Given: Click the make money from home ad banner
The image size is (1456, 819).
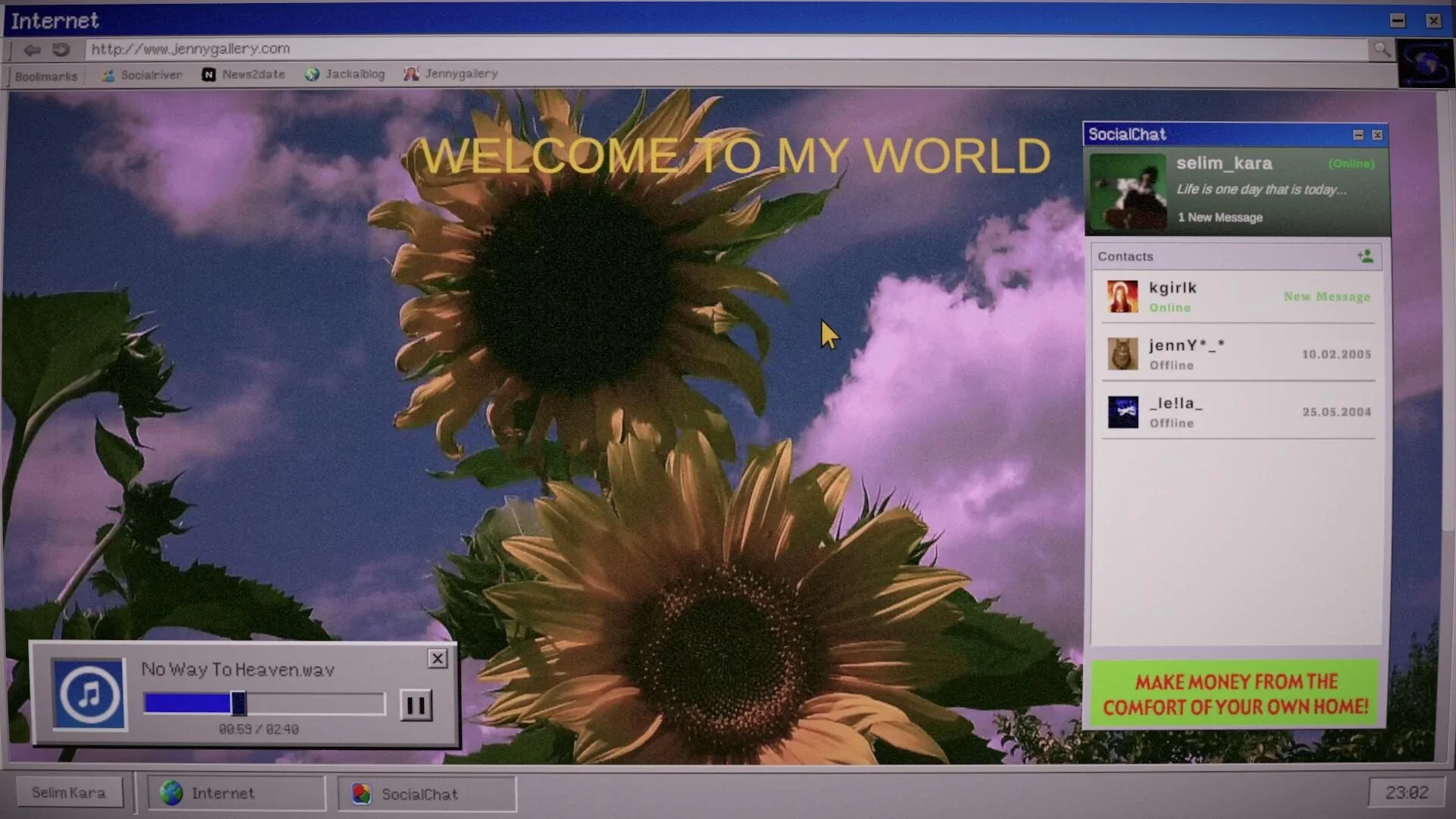Looking at the screenshot, I should tap(1236, 694).
